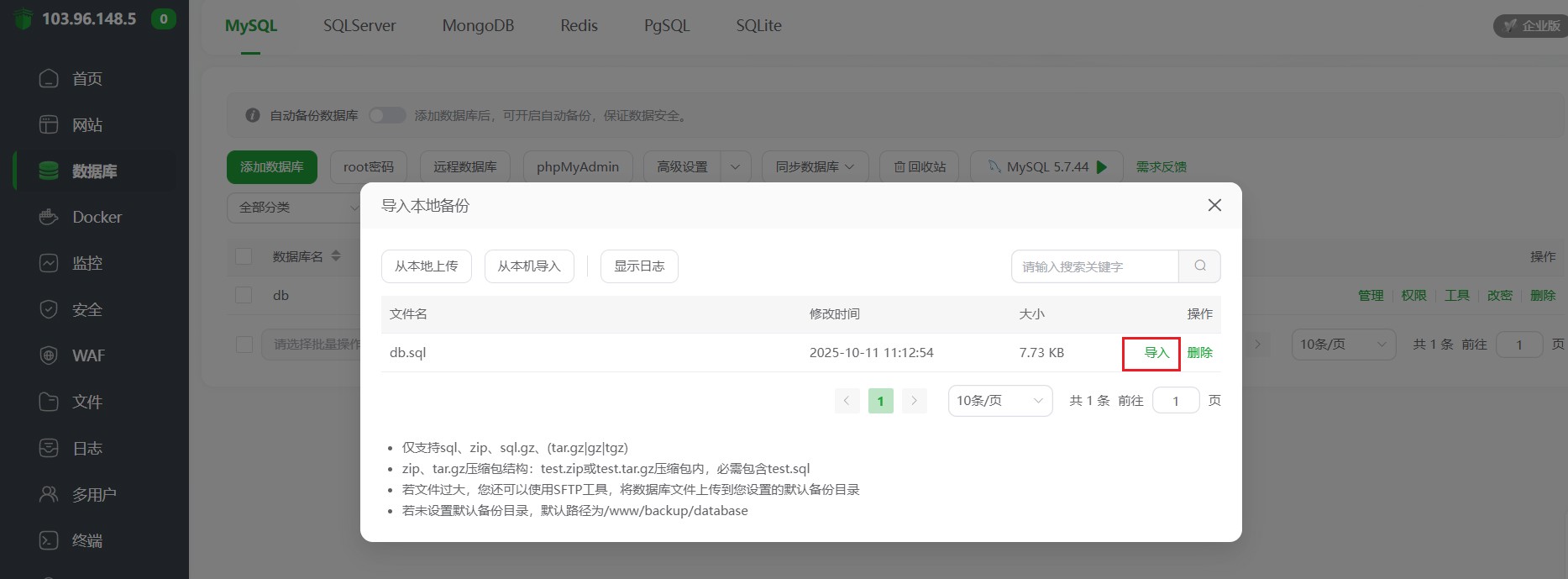This screenshot has height=579, width=1568.
Task: Click the 从本地上传 button
Action: (426, 266)
